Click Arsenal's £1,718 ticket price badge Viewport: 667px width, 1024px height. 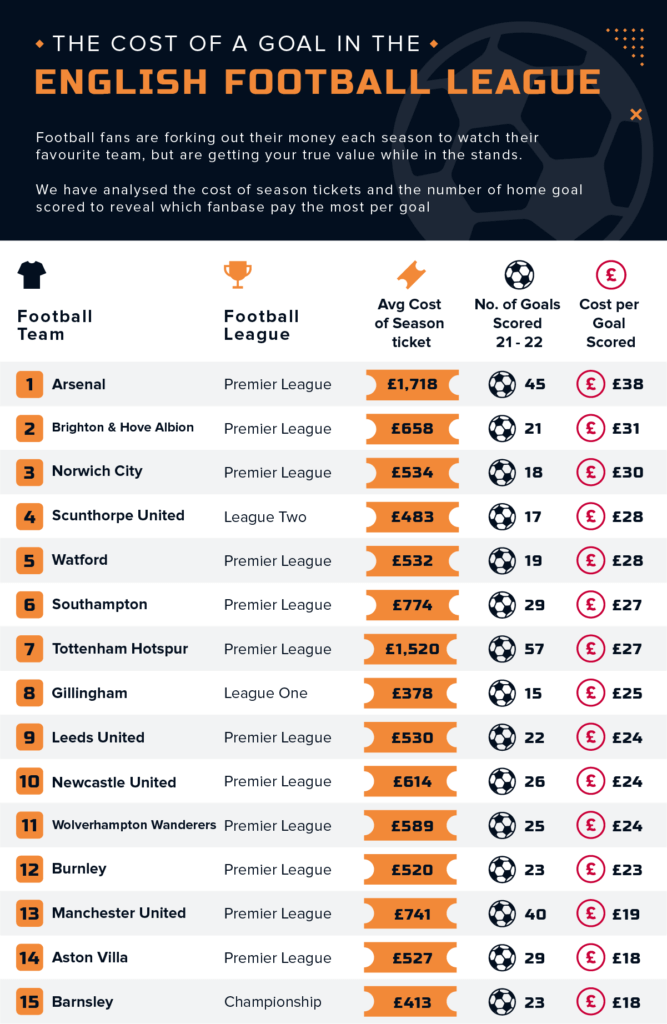tap(412, 384)
